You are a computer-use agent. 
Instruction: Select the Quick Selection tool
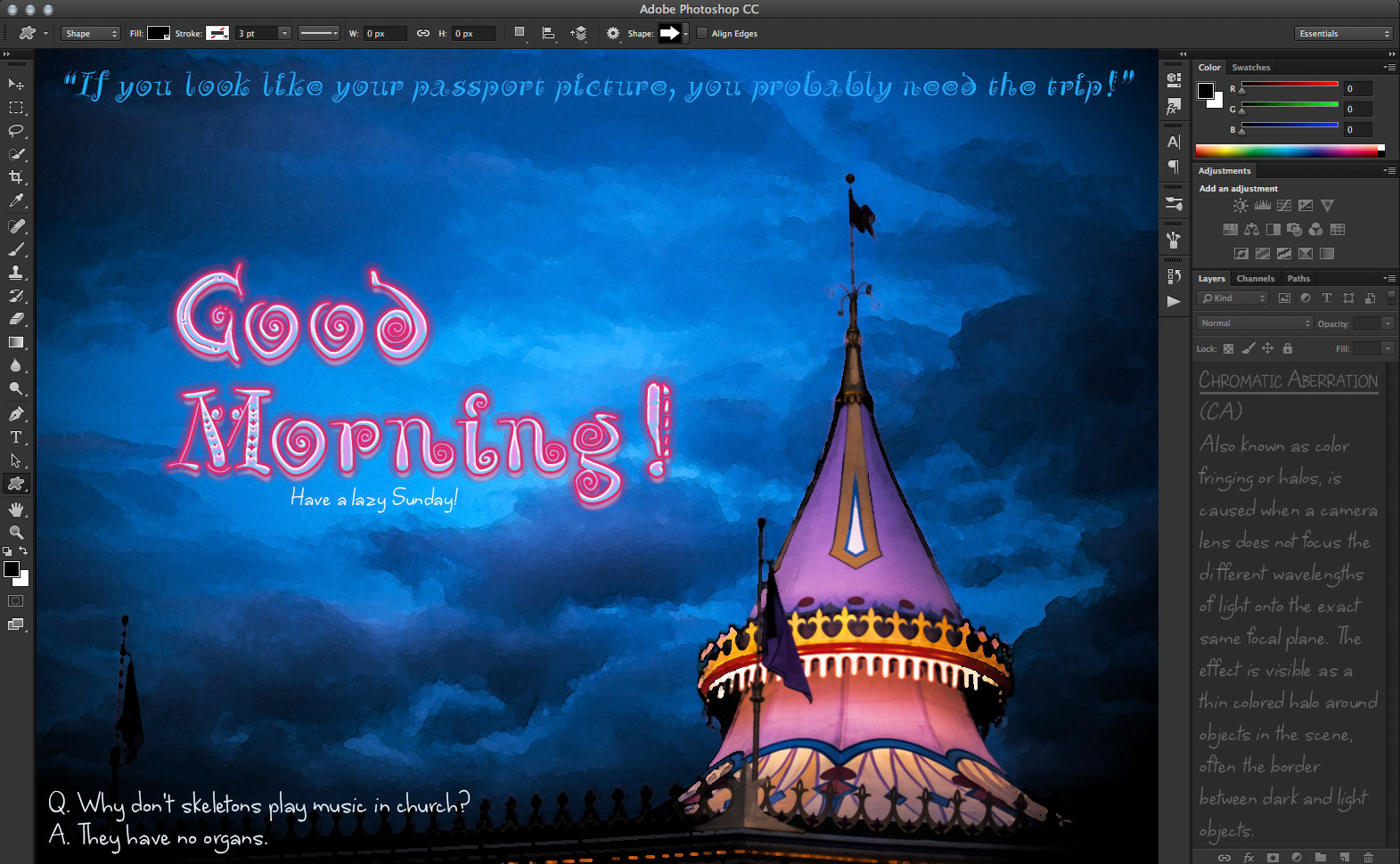[x=16, y=154]
